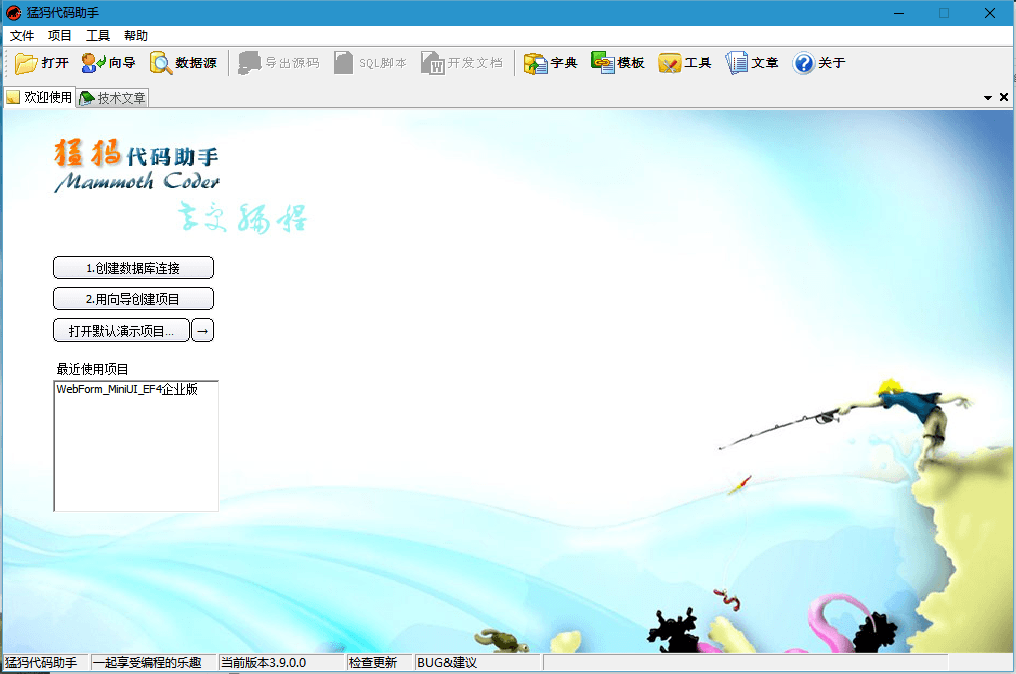This screenshot has height=674, width=1016.
Task: Open the 文件 menu
Action: click(22, 36)
